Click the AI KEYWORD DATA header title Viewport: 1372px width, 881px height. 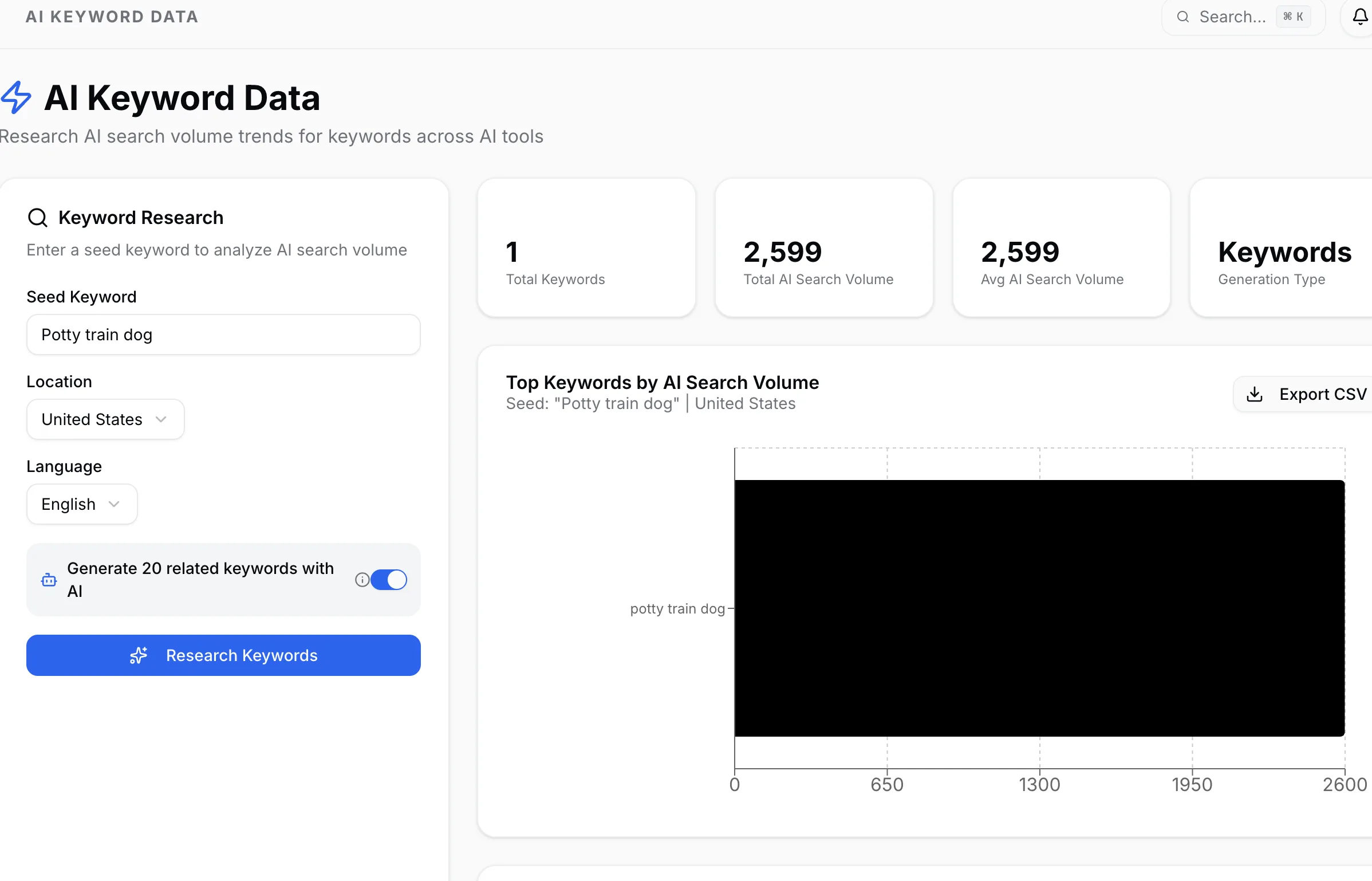tap(112, 17)
